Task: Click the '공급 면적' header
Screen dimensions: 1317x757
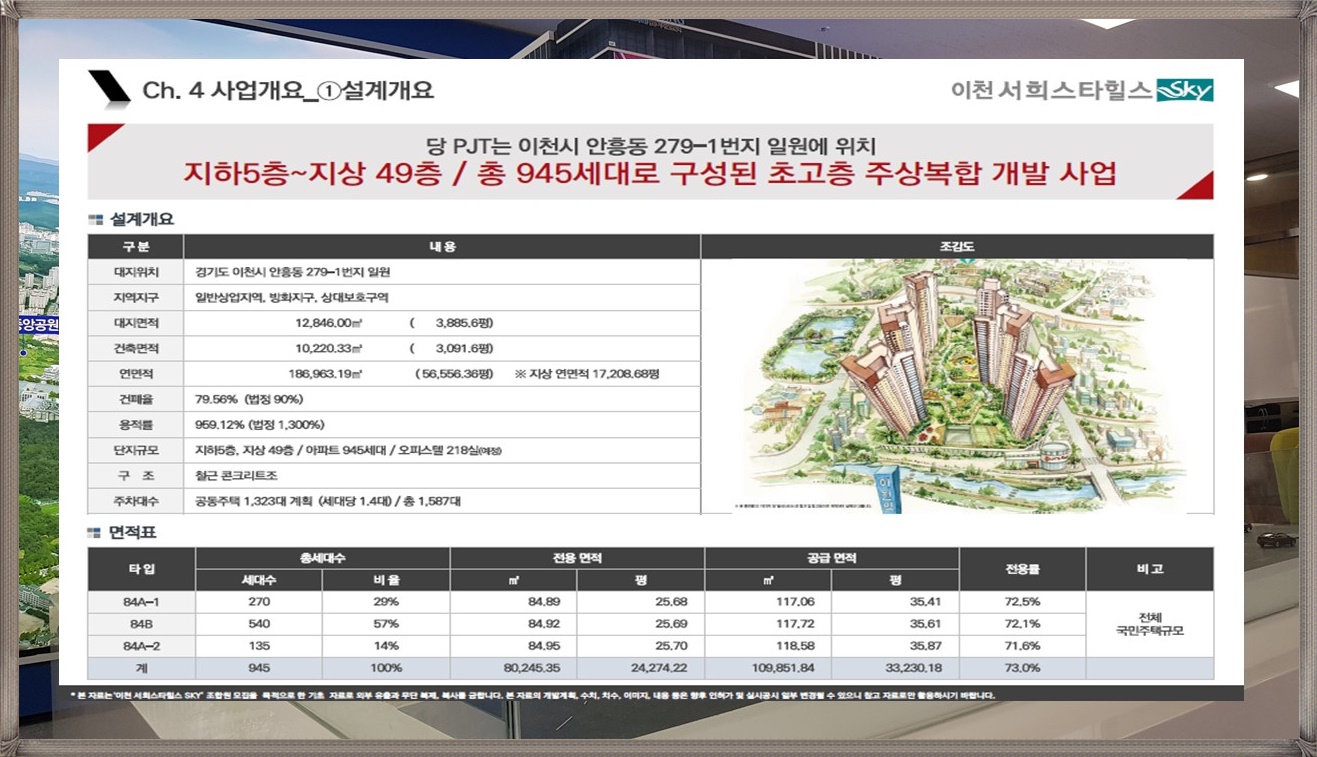Action: point(832,558)
